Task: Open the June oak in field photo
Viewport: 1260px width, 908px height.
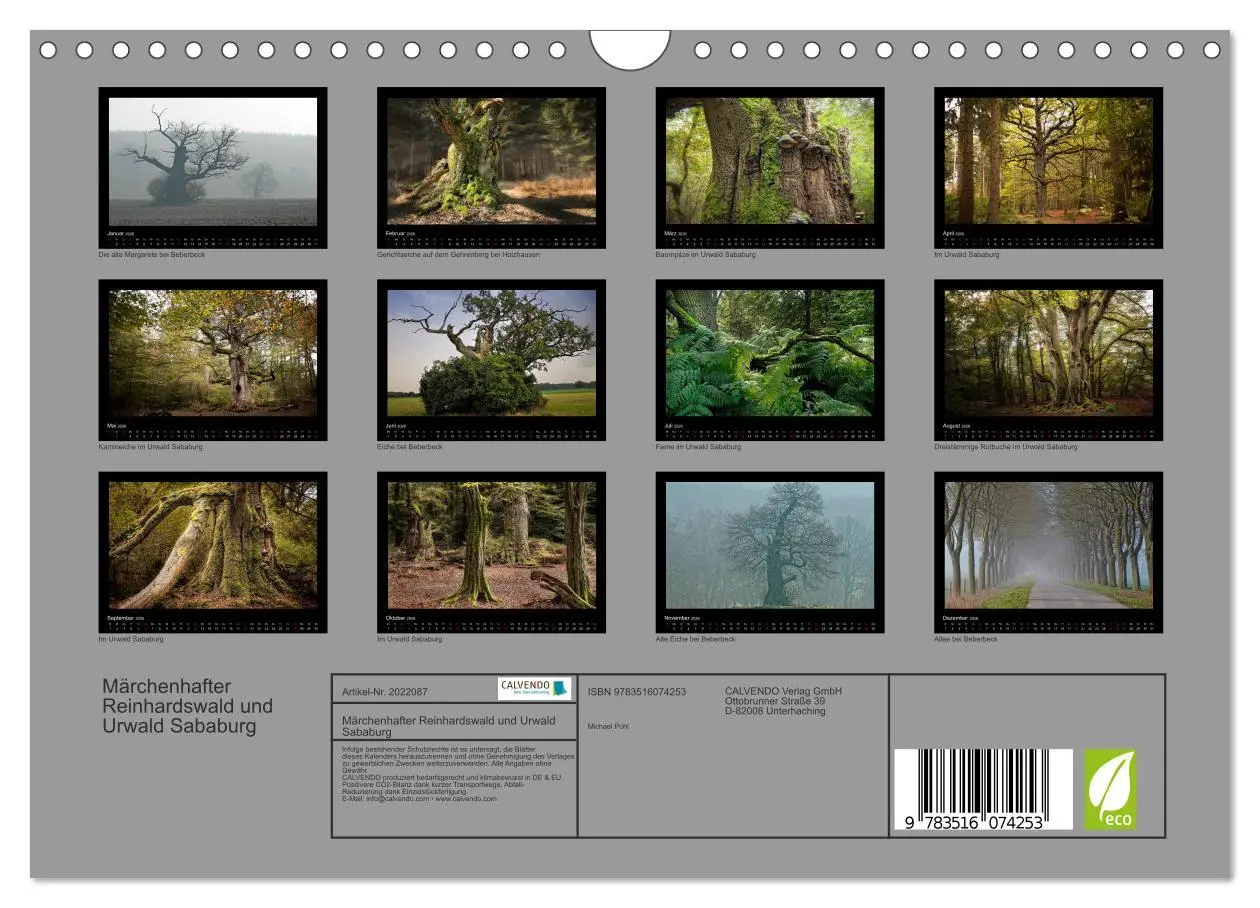Action: 491,353
